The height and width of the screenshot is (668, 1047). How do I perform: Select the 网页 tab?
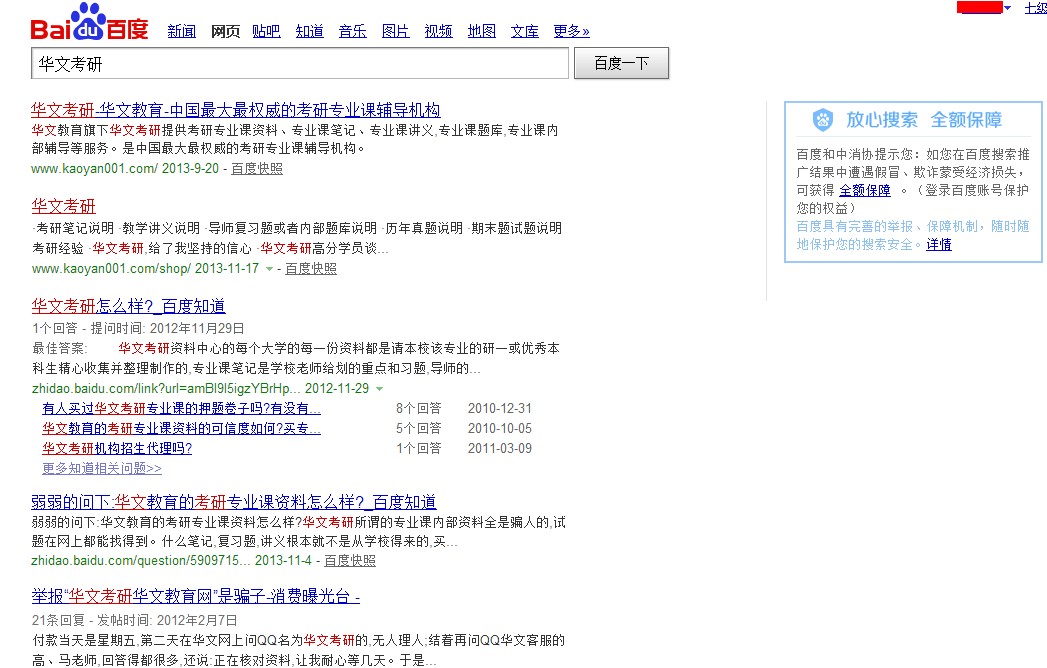[x=225, y=31]
